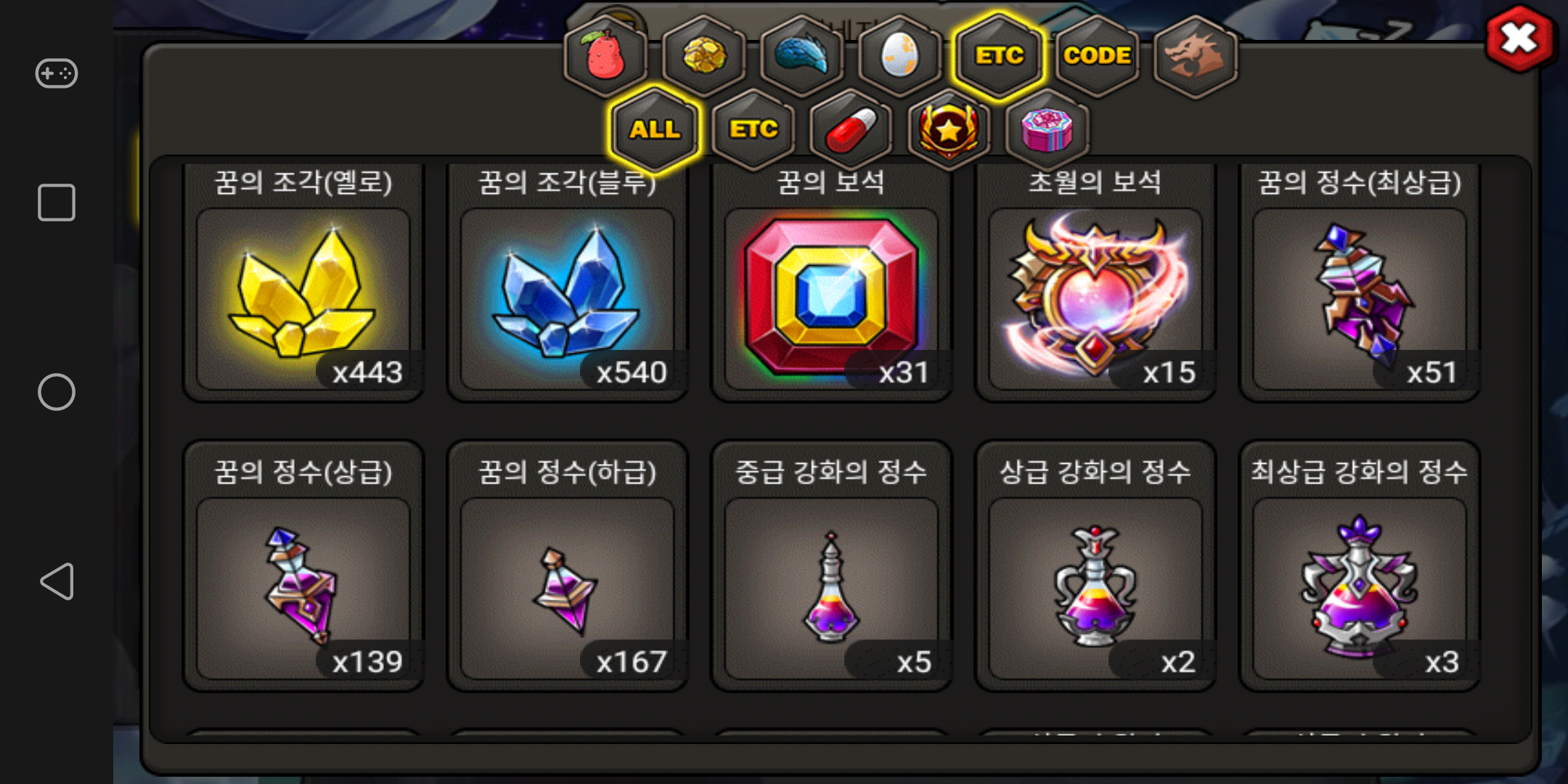Open the blue dragon wing tab
Screen dimensions: 1568x784
(801, 56)
